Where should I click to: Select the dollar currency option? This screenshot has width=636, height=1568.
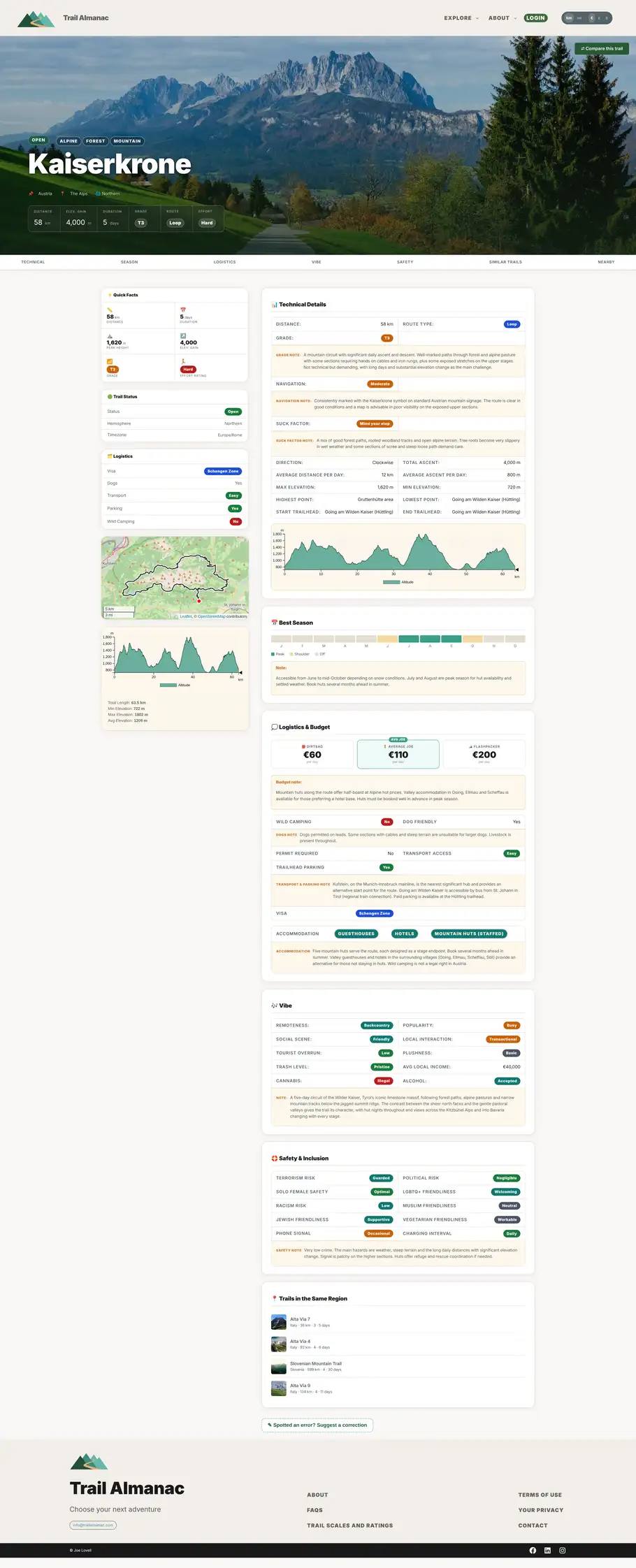[x=607, y=18]
